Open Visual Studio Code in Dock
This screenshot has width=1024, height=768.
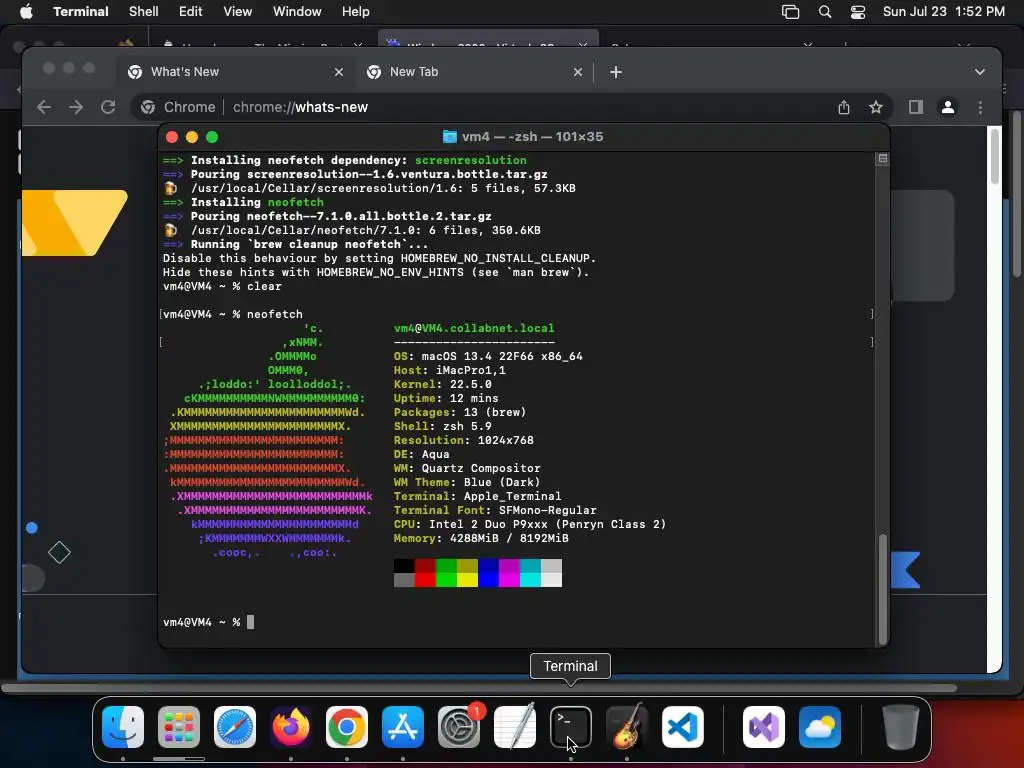click(683, 727)
